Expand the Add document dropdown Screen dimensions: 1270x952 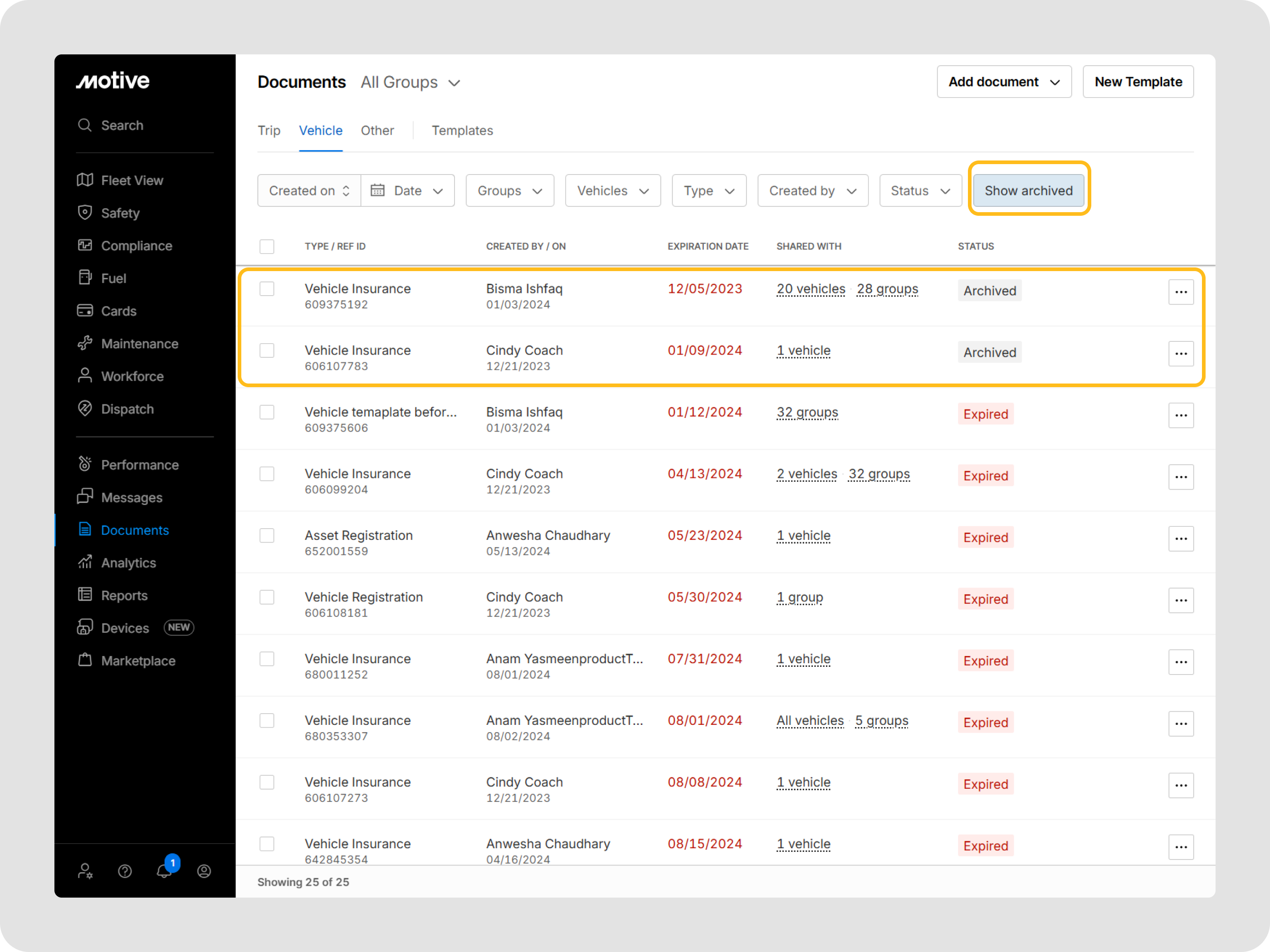1004,82
